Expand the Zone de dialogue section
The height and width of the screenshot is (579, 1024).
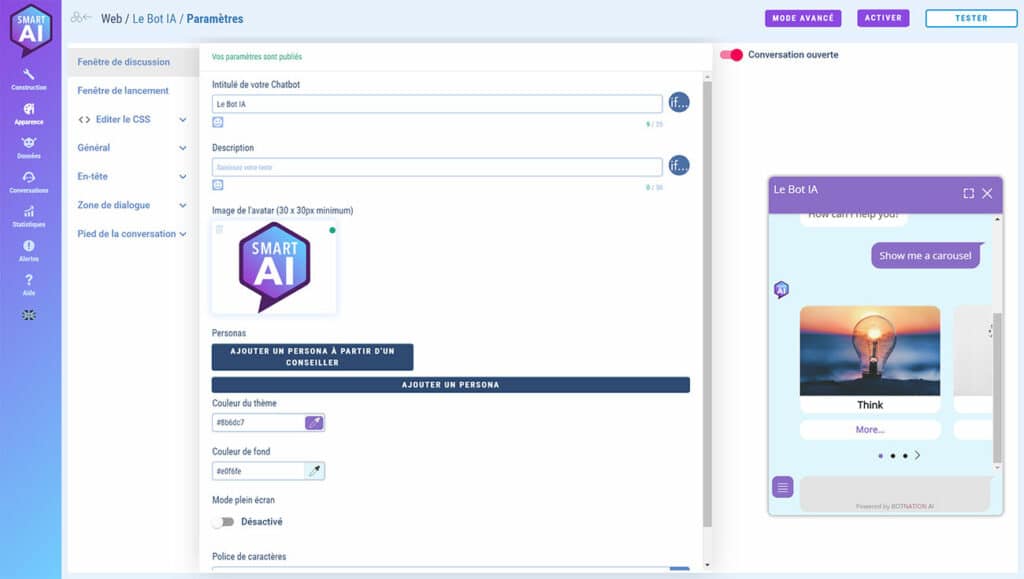coord(132,205)
